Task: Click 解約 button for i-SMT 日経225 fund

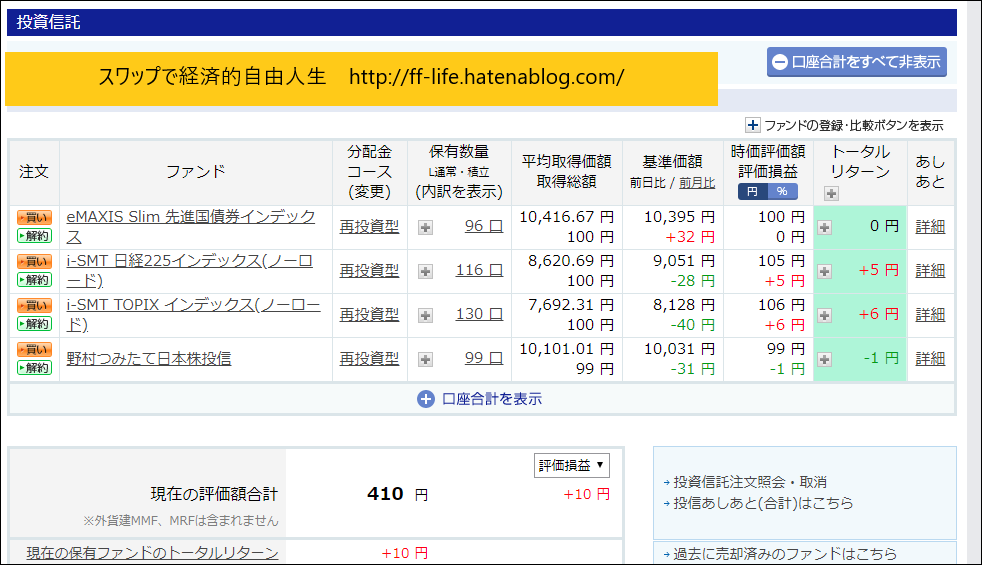Action: [34, 280]
